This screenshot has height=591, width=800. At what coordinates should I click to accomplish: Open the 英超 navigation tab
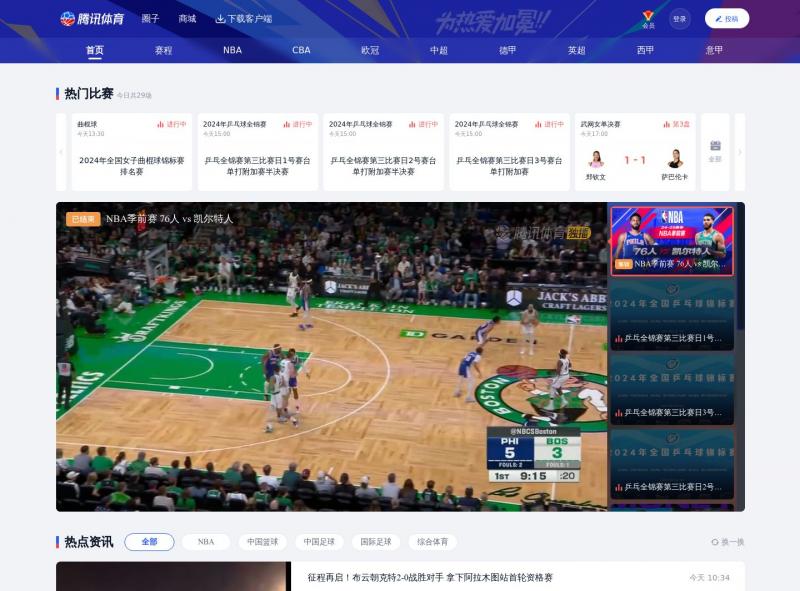577,50
